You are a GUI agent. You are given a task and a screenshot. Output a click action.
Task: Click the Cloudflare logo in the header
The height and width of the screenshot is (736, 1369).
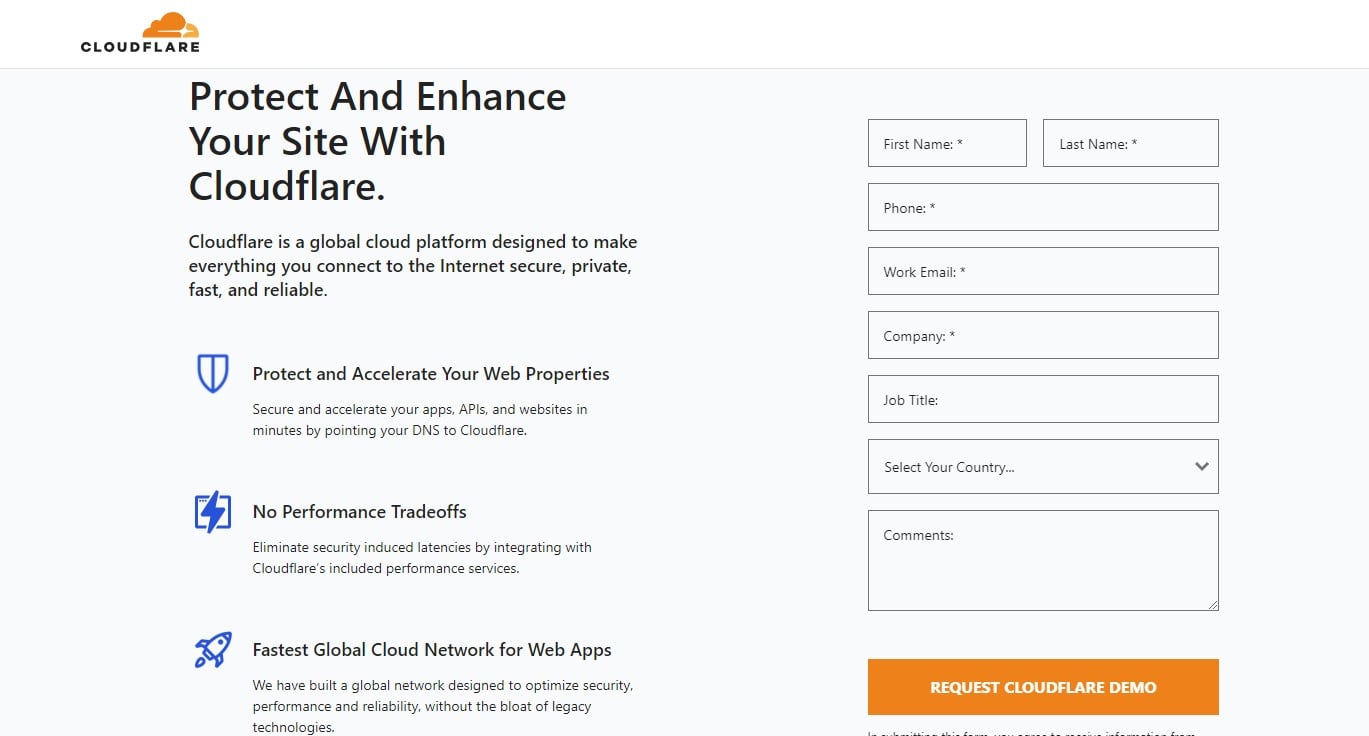140,32
